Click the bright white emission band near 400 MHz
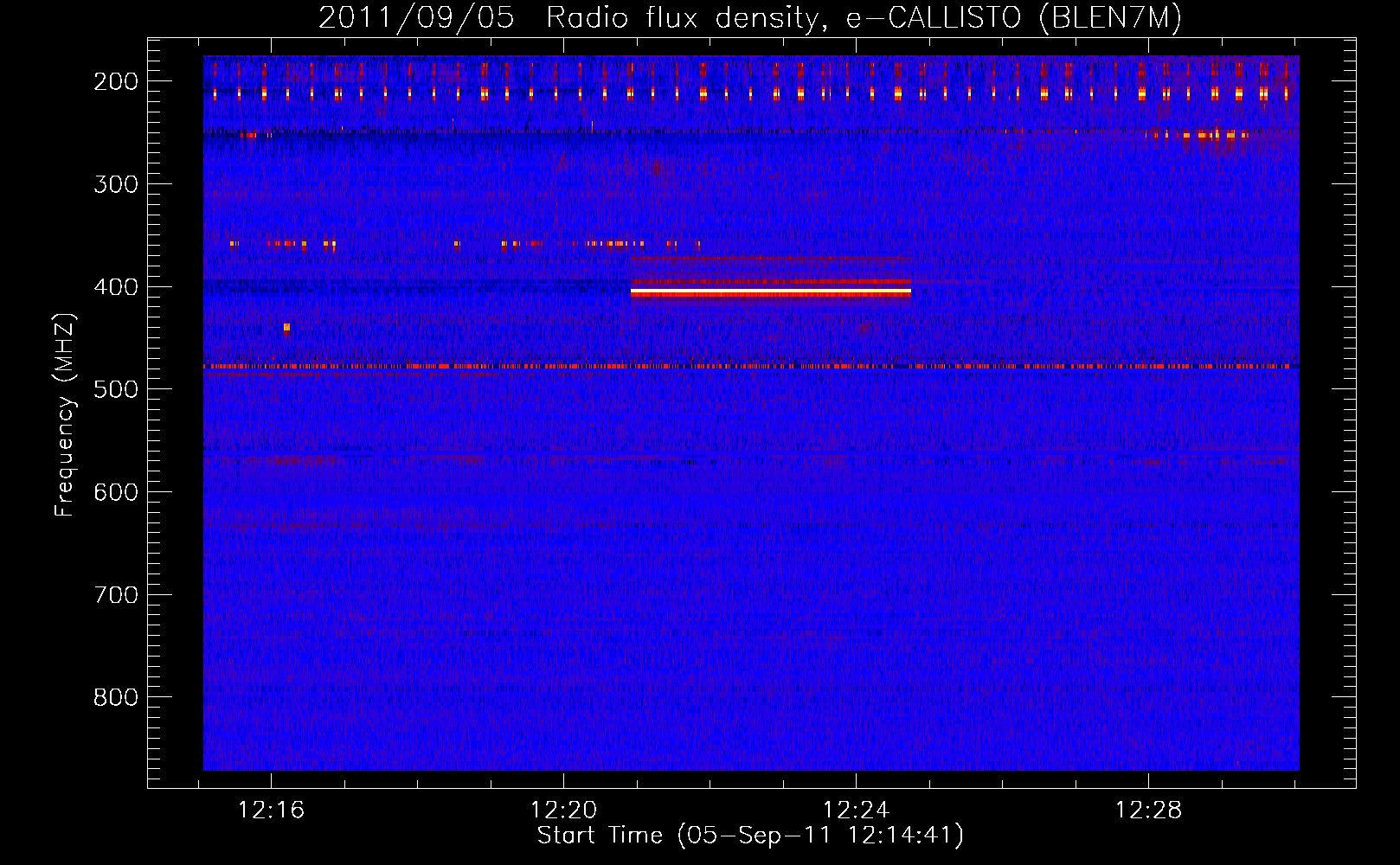 (771, 293)
